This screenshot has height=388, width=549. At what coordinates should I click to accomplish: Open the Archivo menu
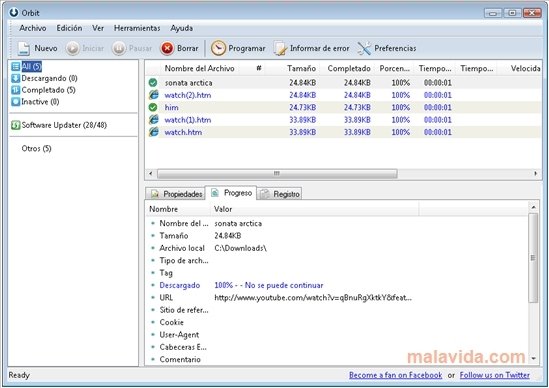click(33, 28)
